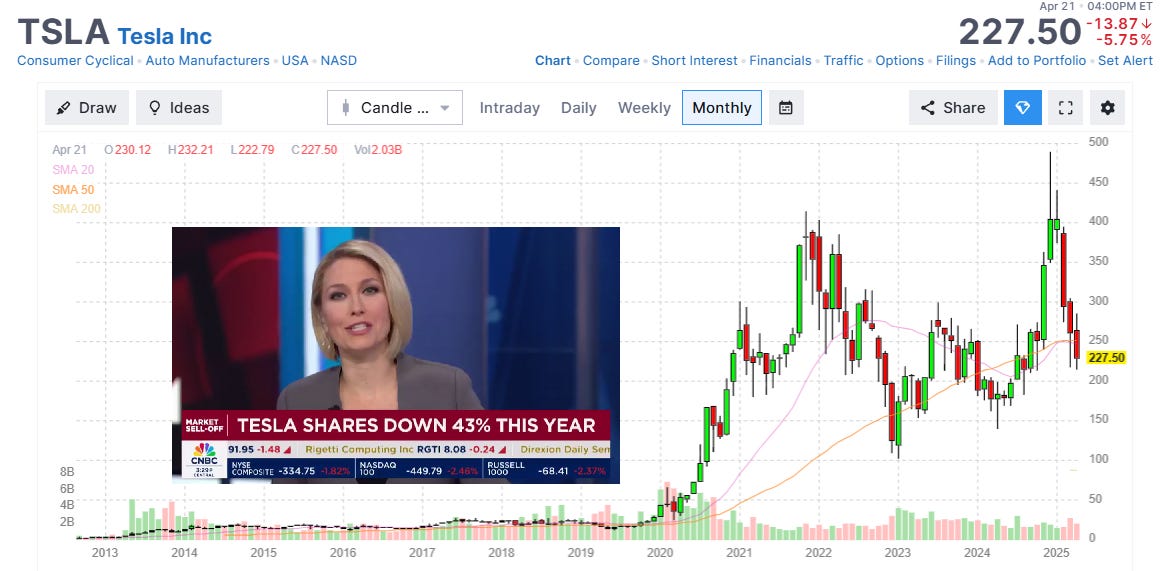This screenshot has height=571, width=1160.
Task: Expand the Candle chart type dropdown
Action: [x=395, y=108]
